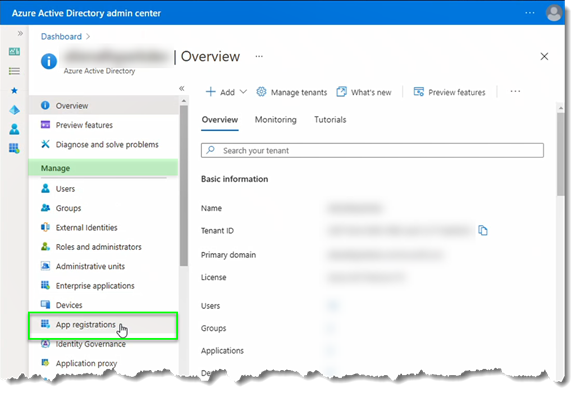Switch to the Overview tab
This screenshot has height=396, width=576.
pyautogui.click(x=220, y=120)
